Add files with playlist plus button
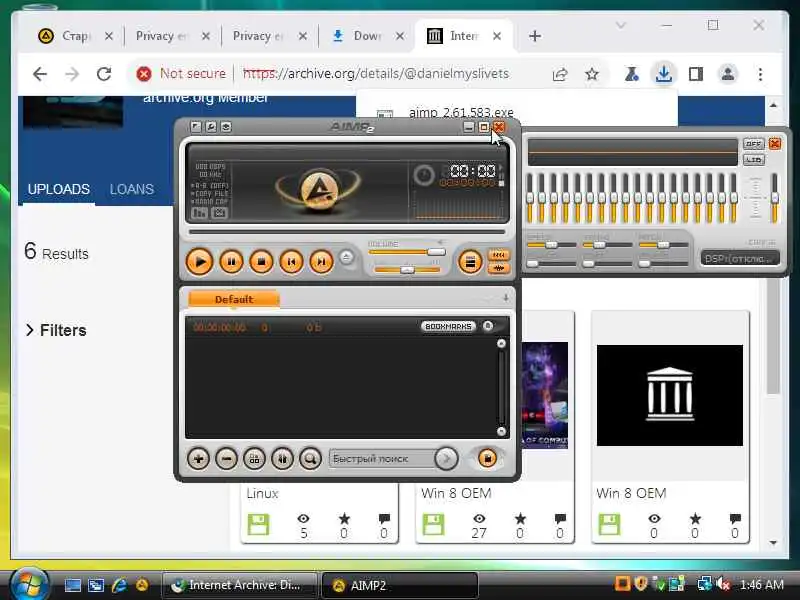Viewport: 800px width, 600px height. tap(198, 459)
